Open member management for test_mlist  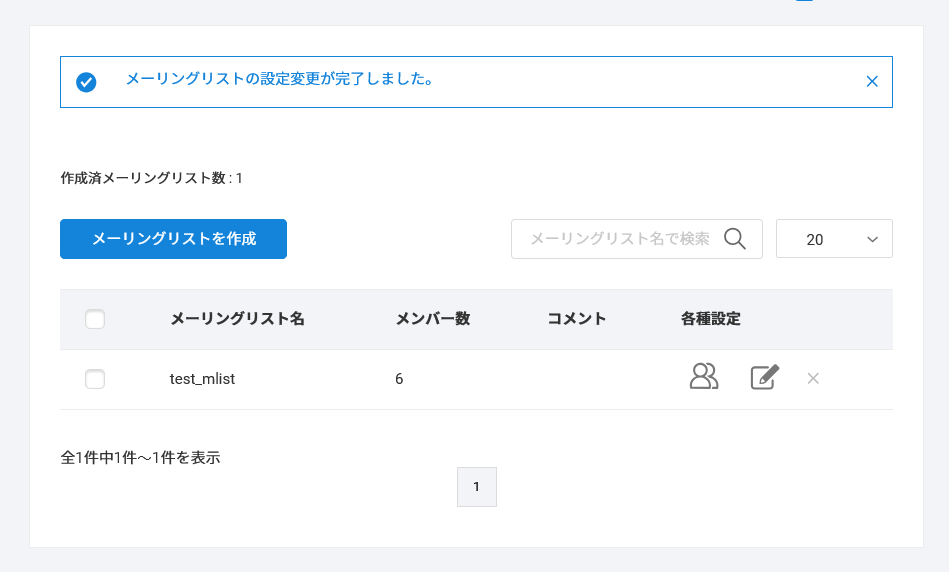point(704,377)
